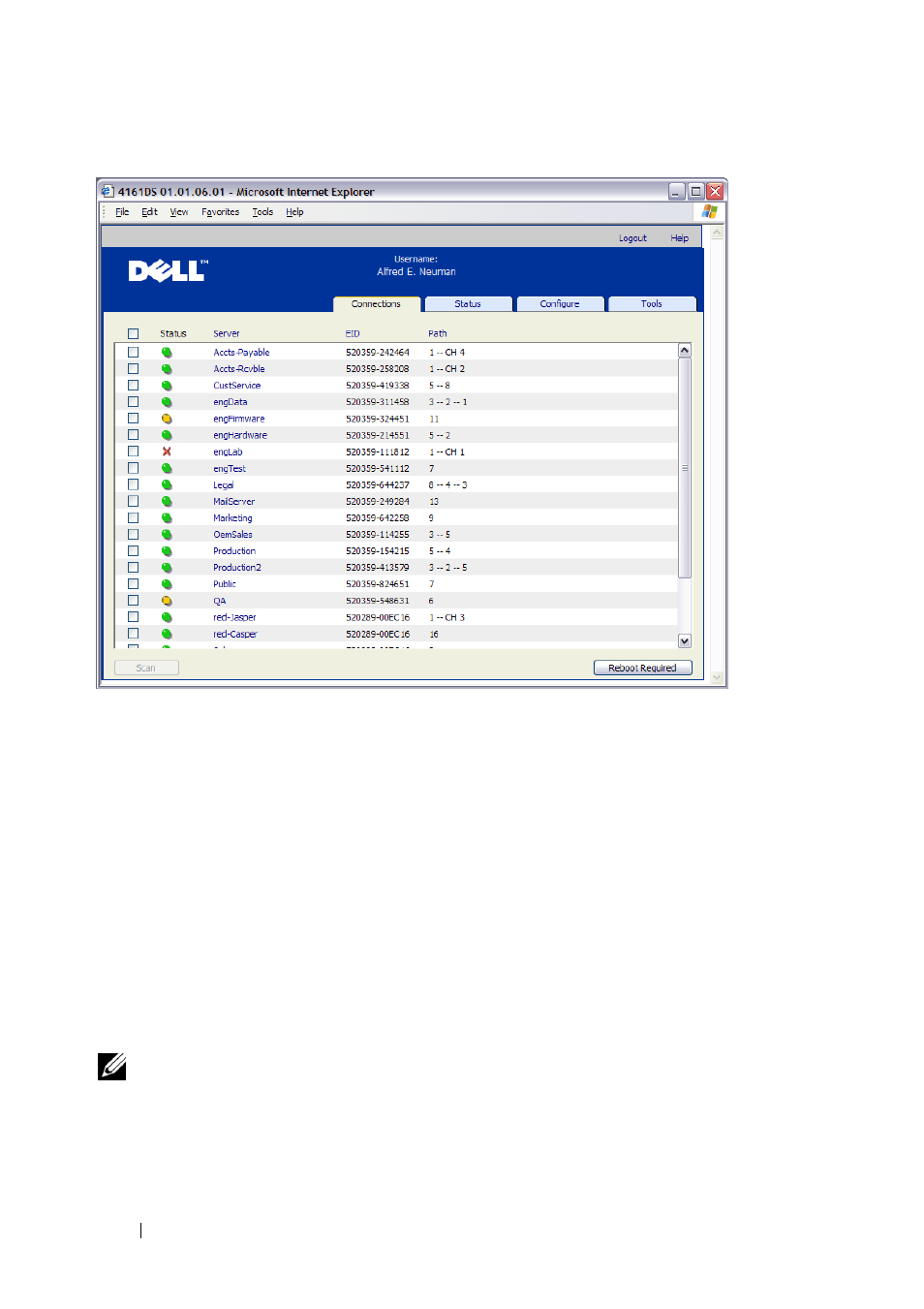Switch to the Configure tab
Screen dimensions: 924x1309
(x=560, y=304)
